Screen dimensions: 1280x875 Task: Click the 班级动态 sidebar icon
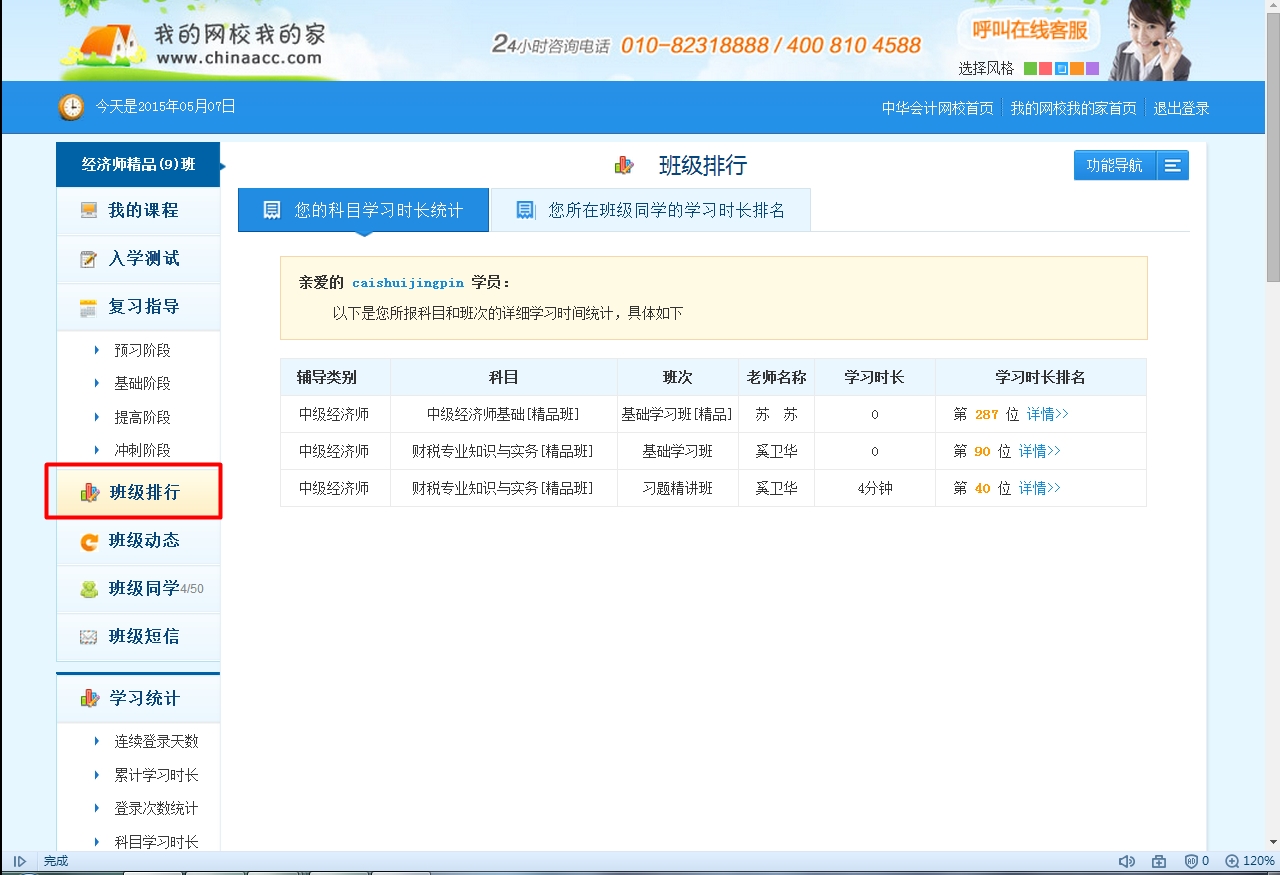90,541
